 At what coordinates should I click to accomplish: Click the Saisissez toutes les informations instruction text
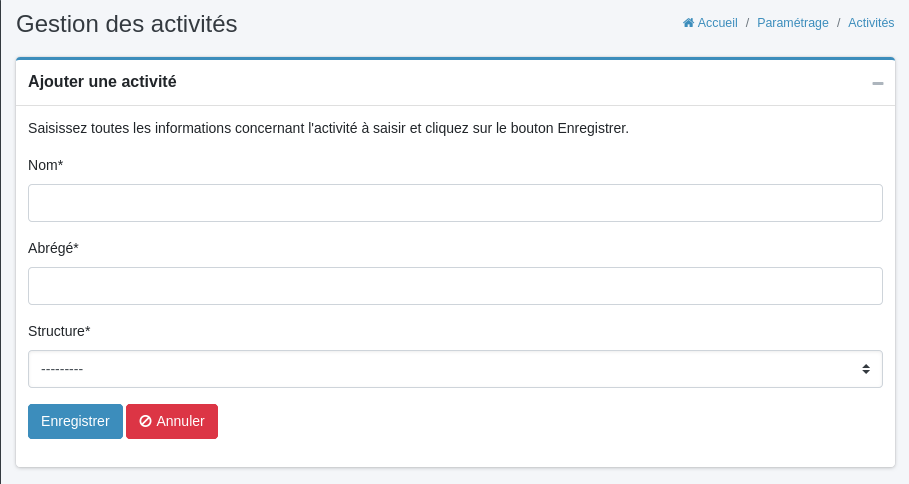[x=328, y=128]
